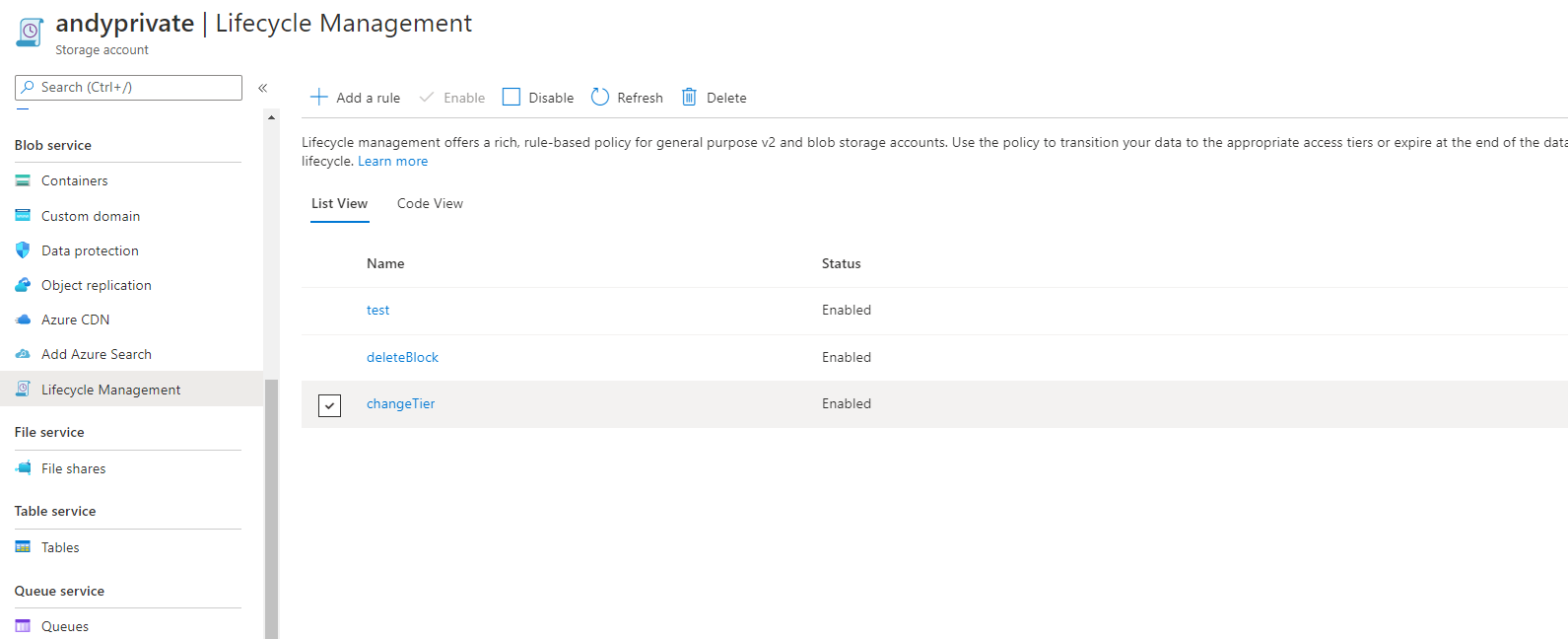Collapse the sidebar menu with chevron
The height and width of the screenshot is (639, 1568).
tap(263, 88)
